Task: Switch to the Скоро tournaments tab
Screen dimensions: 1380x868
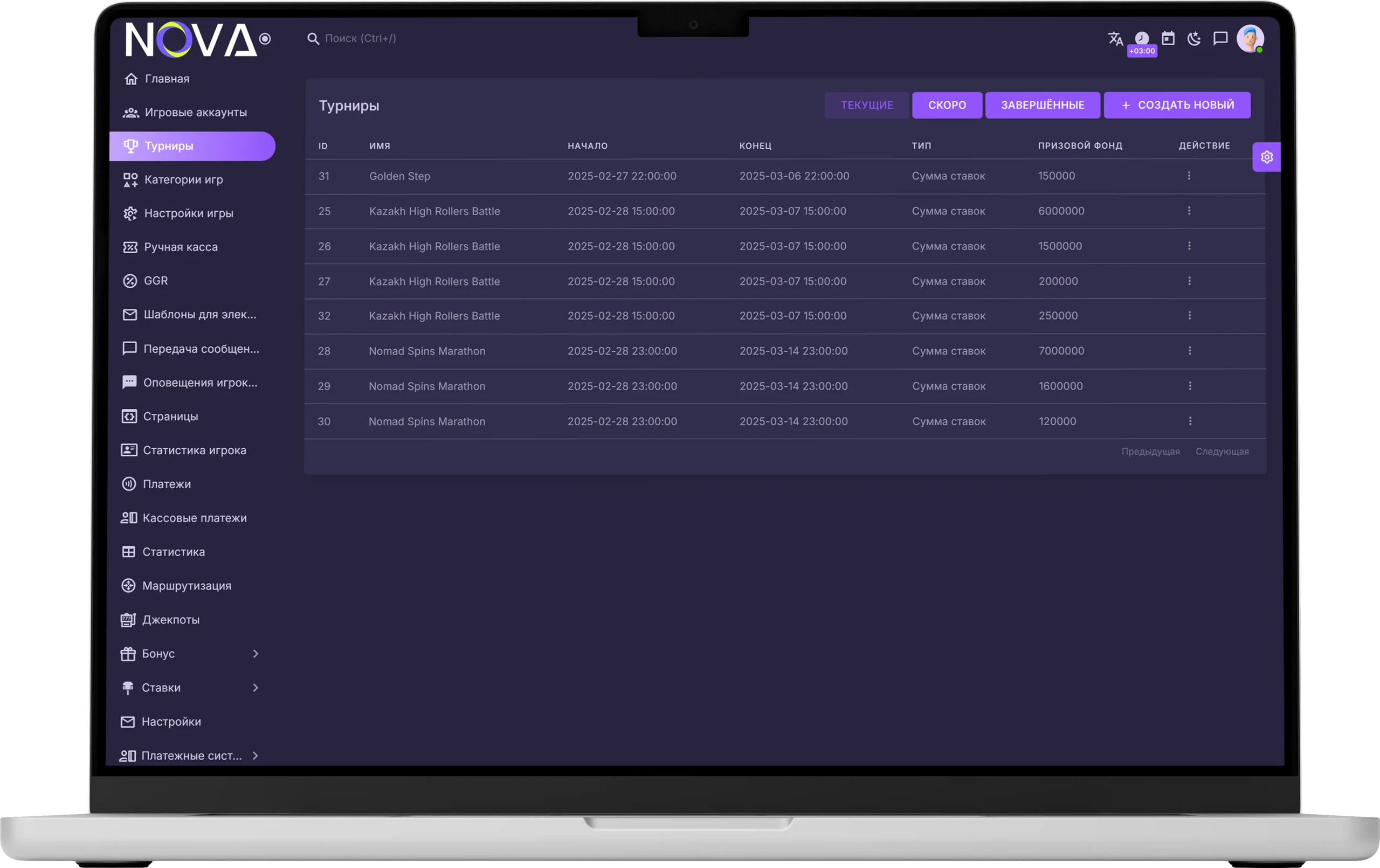Action: pos(947,105)
